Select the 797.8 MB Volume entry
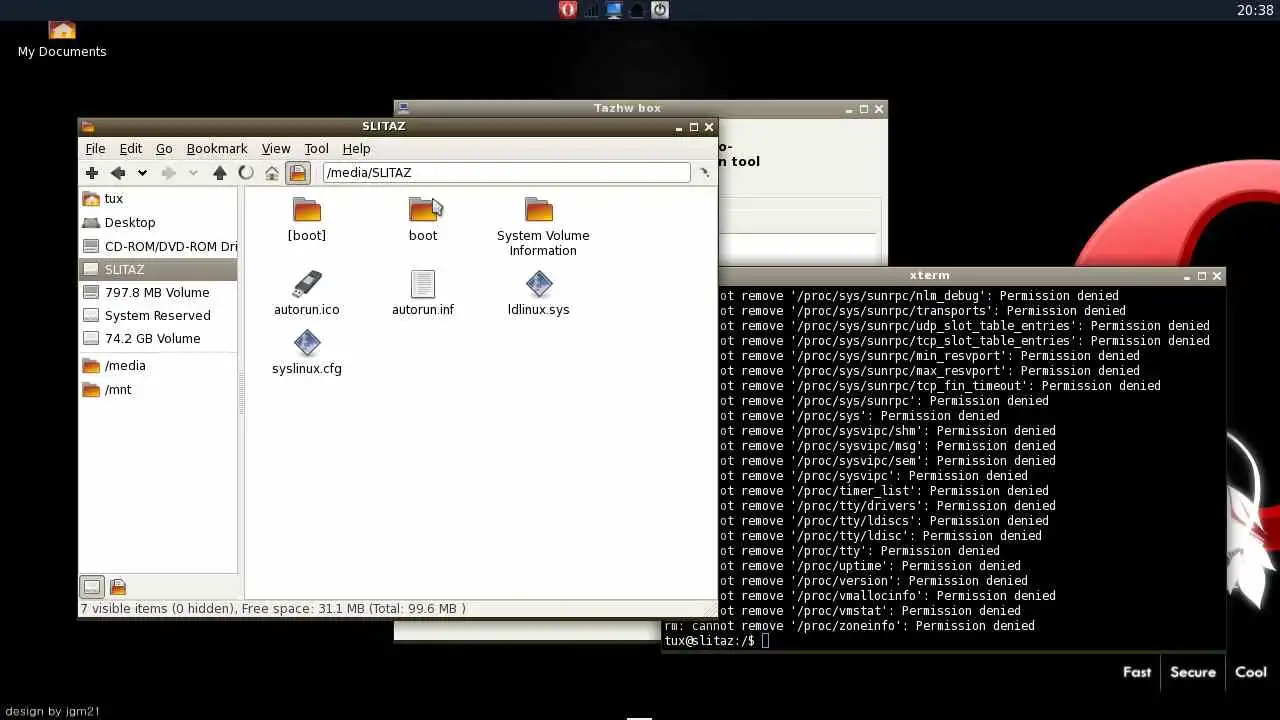This screenshot has height=720, width=1280. pyautogui.click(x=158, y=292)
